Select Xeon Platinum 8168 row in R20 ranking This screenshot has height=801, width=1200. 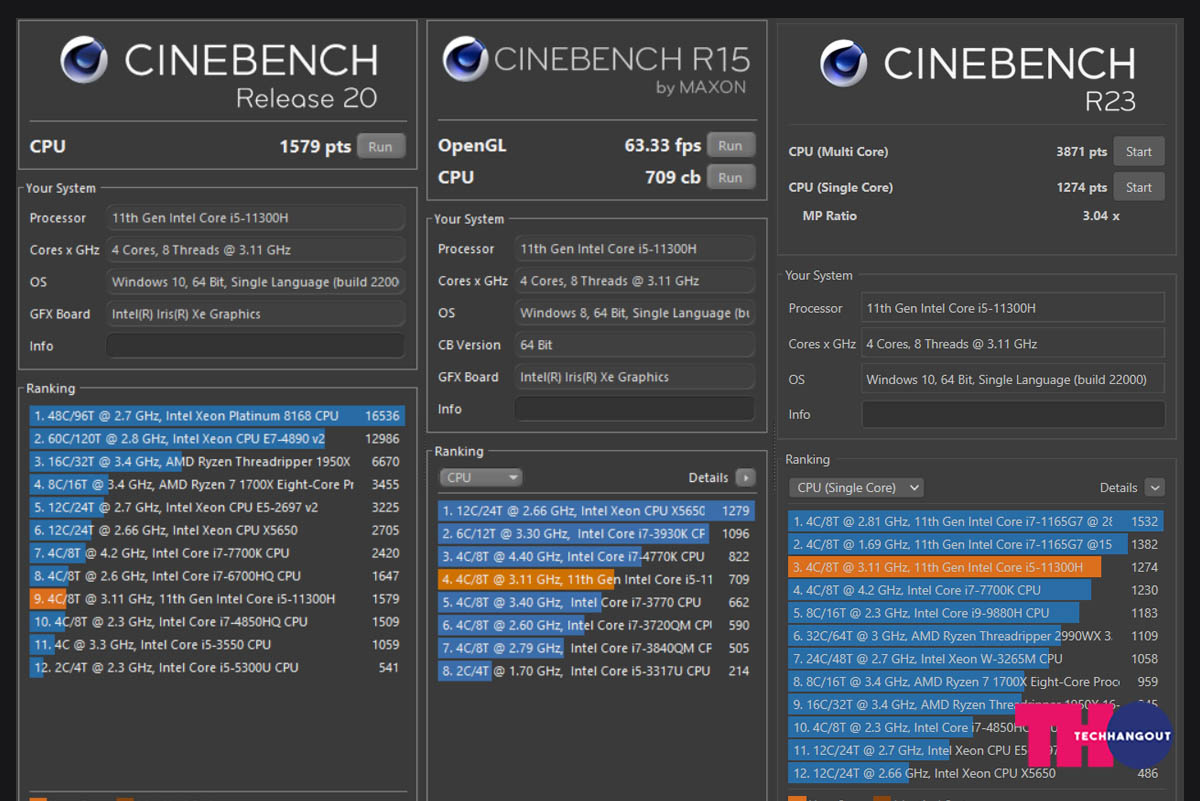point(217,416)
